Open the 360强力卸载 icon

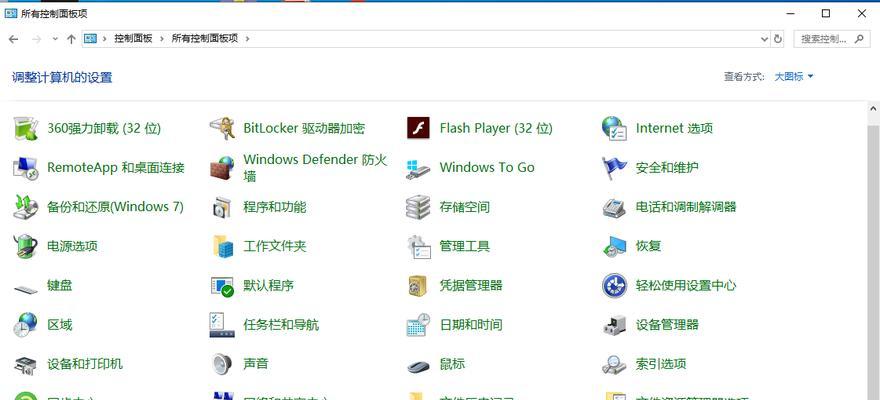coord(25,128)
